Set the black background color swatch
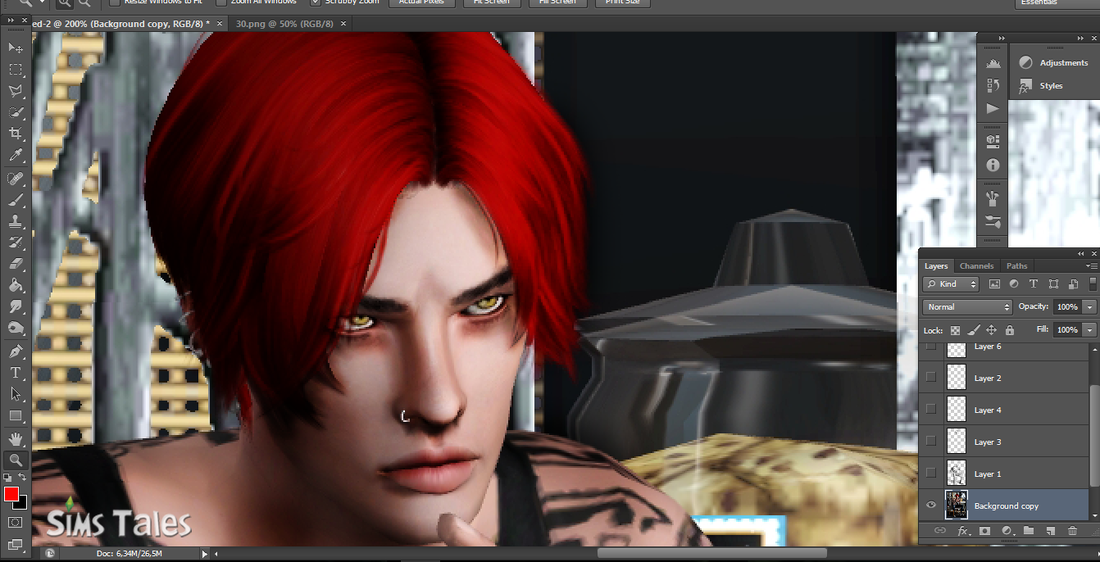 coord(22,504)
